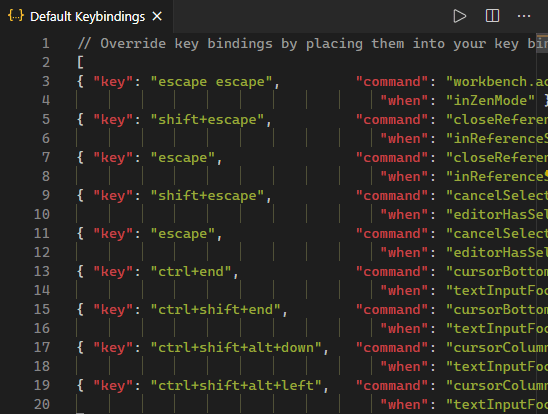The height and width of the screenshot is (414, 548).
Task: Select the Default Keybindings tab
Action: (x=86, y=16)
